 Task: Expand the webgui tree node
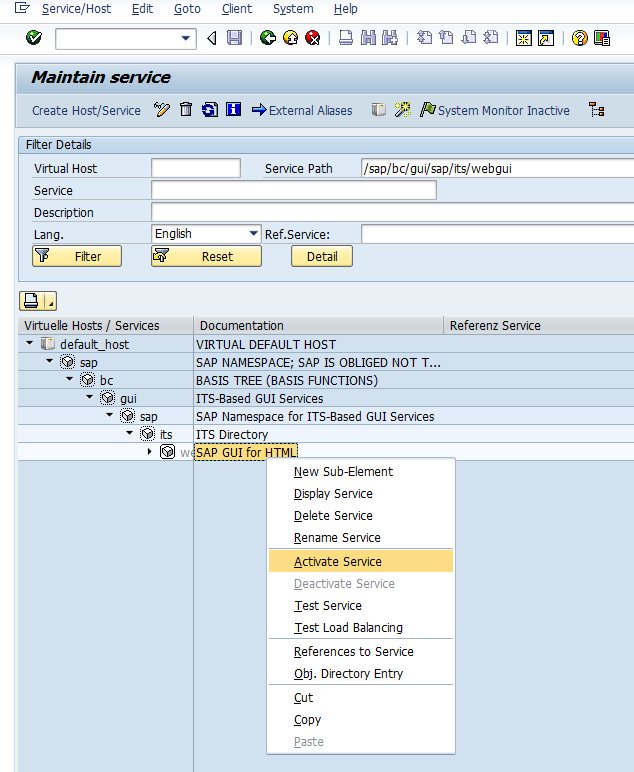coord(150,451)
